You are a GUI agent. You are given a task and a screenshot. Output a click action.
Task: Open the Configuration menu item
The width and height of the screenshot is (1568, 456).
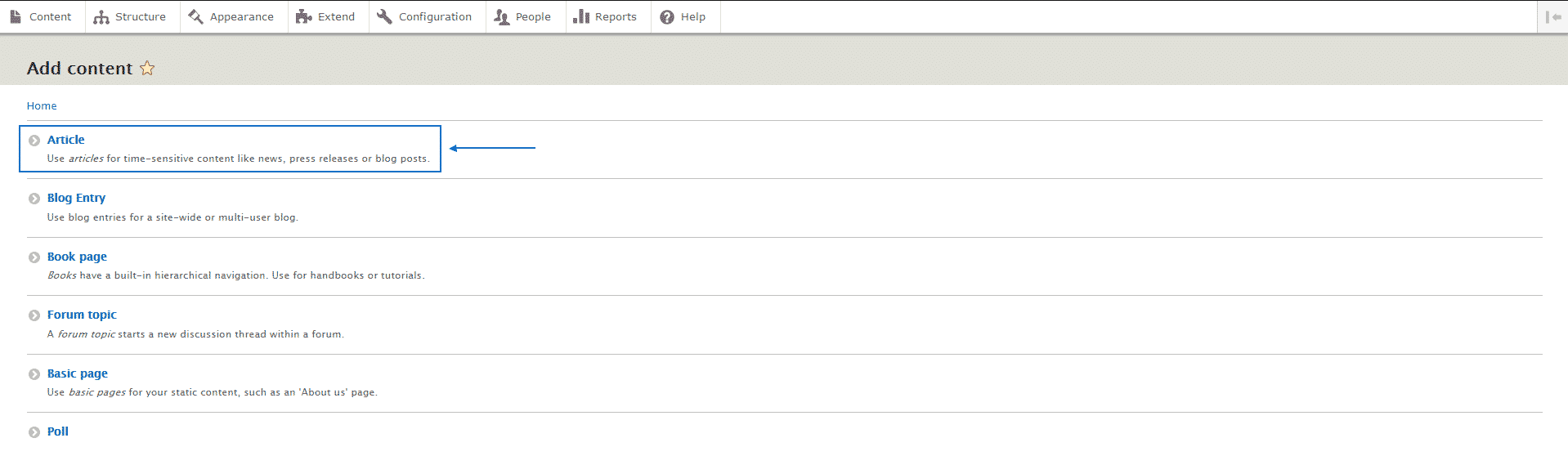[435, 17]
